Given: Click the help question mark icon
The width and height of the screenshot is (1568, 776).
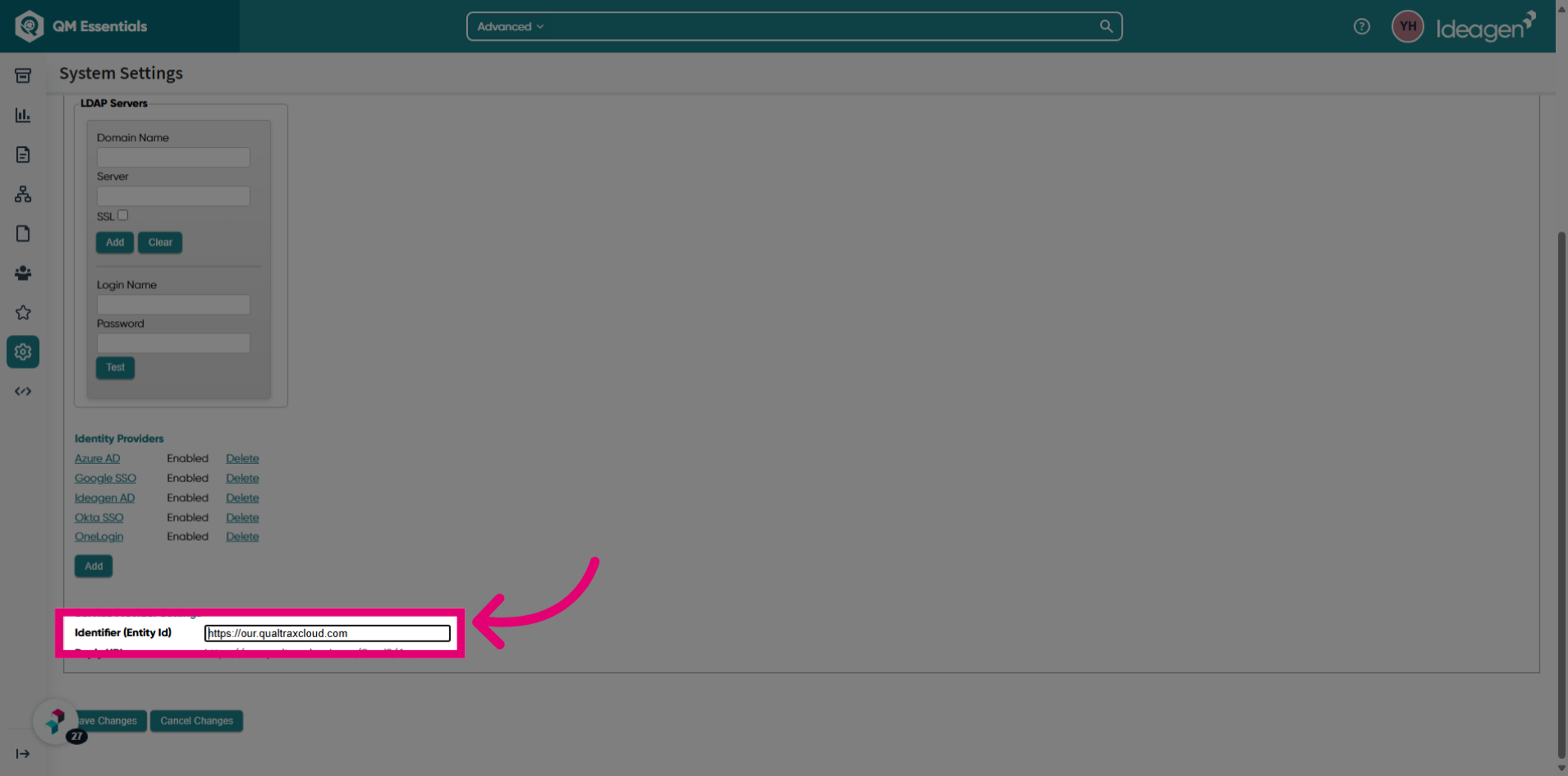Looking at the screenshot, I should pos(1361,26).
